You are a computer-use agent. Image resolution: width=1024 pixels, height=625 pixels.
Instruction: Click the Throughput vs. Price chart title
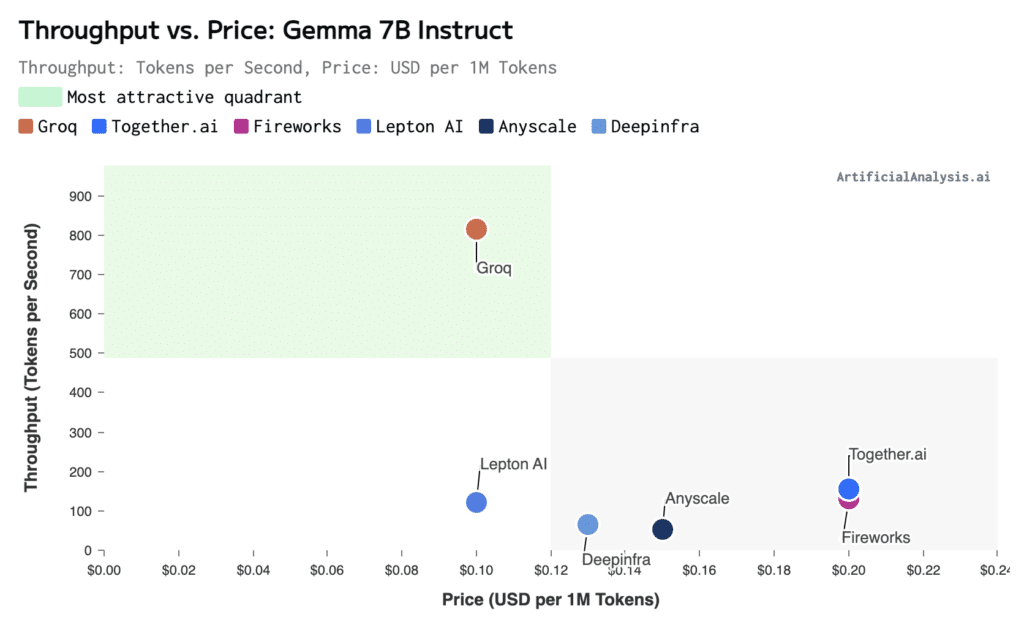[x=266, y=31]
